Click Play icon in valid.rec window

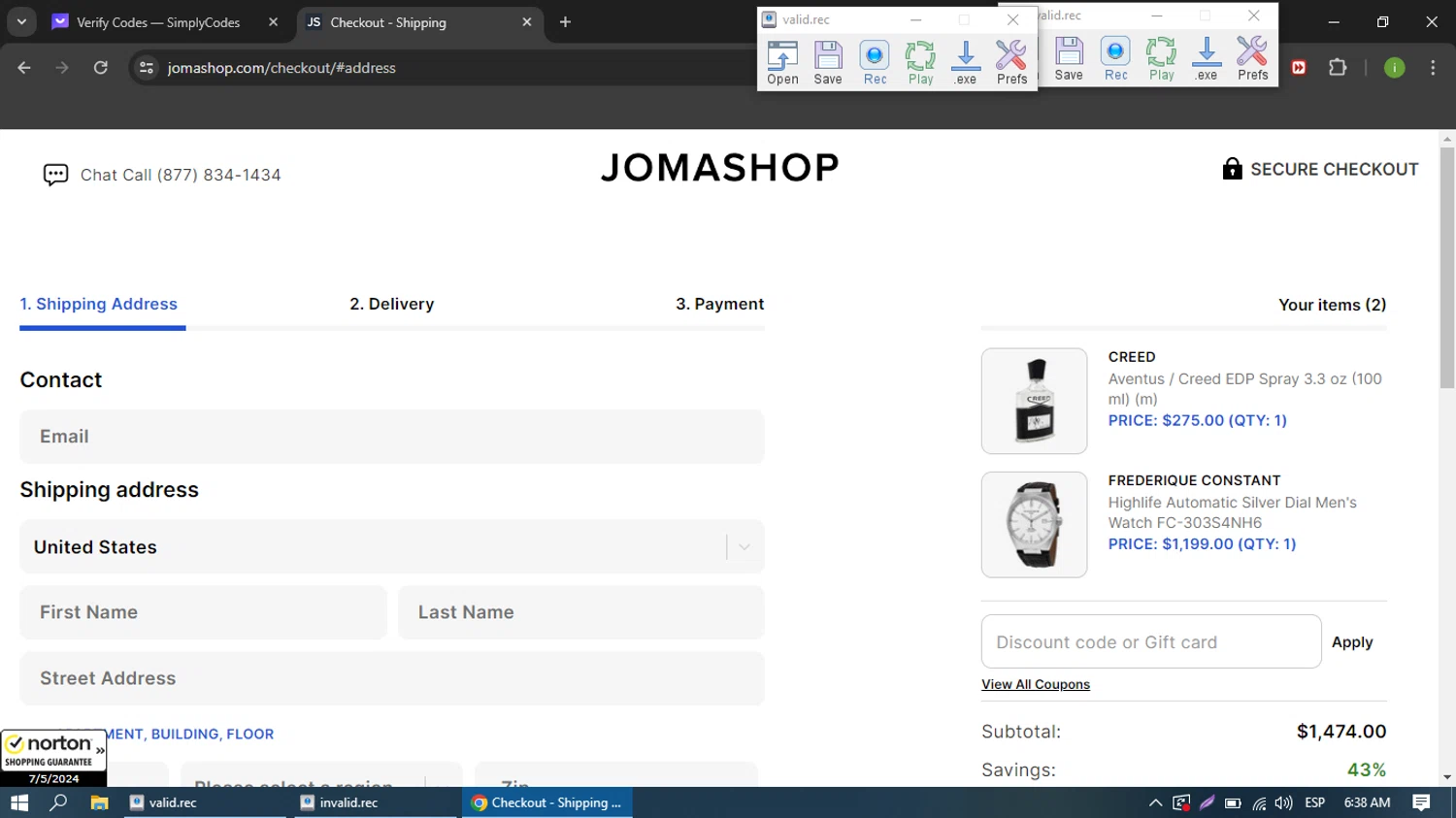point(920,63)
